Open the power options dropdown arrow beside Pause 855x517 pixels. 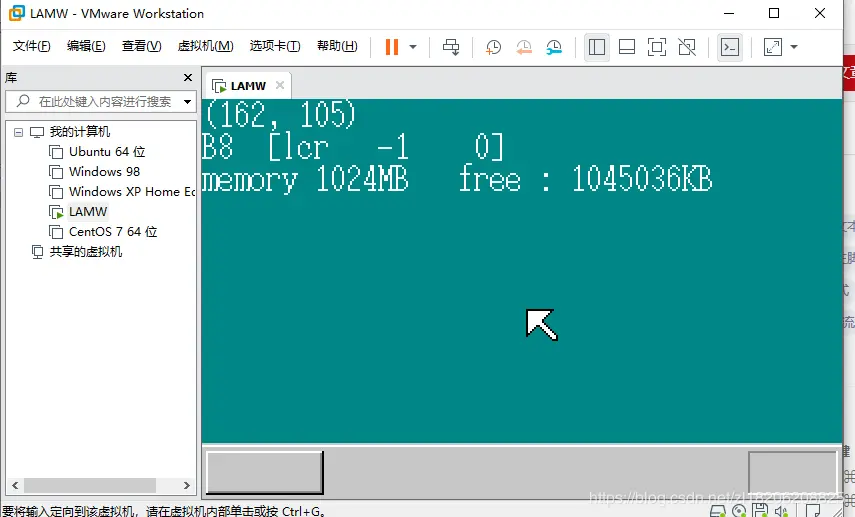pyautogui.click(x=413, y=47)
